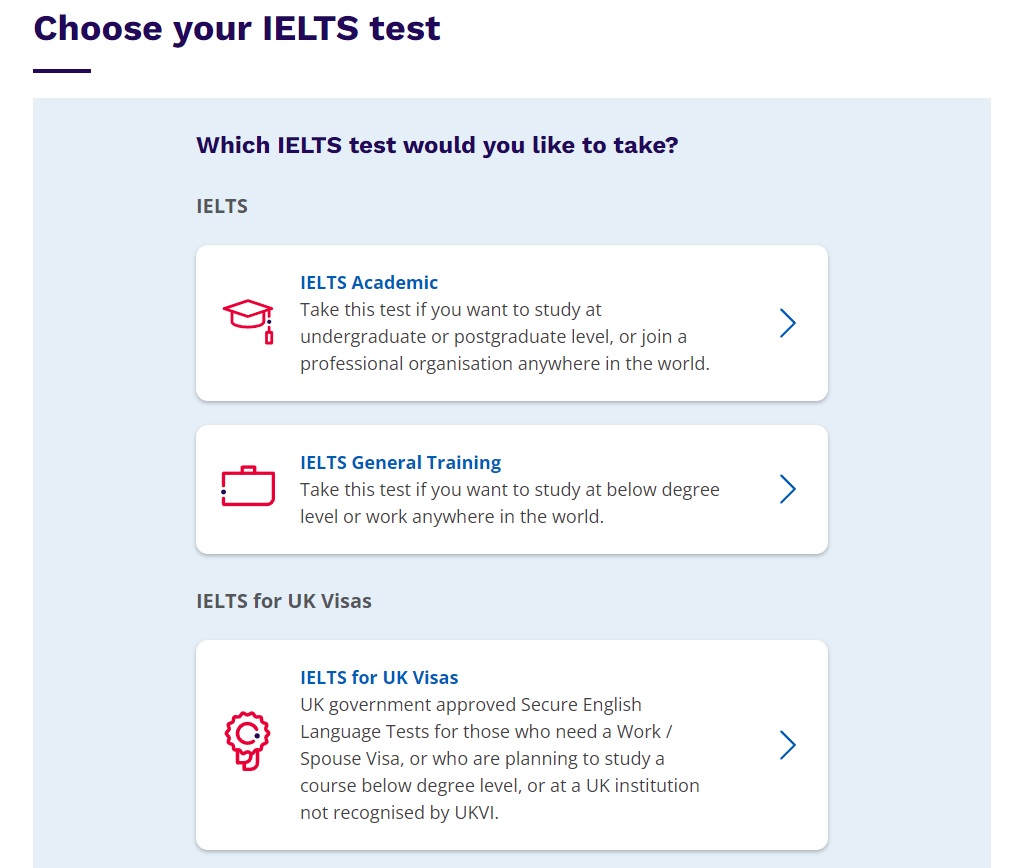Select the IELTS General Training link title
Image resolution: width=1029 pixels, height=868 pixels.
coord(400,463)
